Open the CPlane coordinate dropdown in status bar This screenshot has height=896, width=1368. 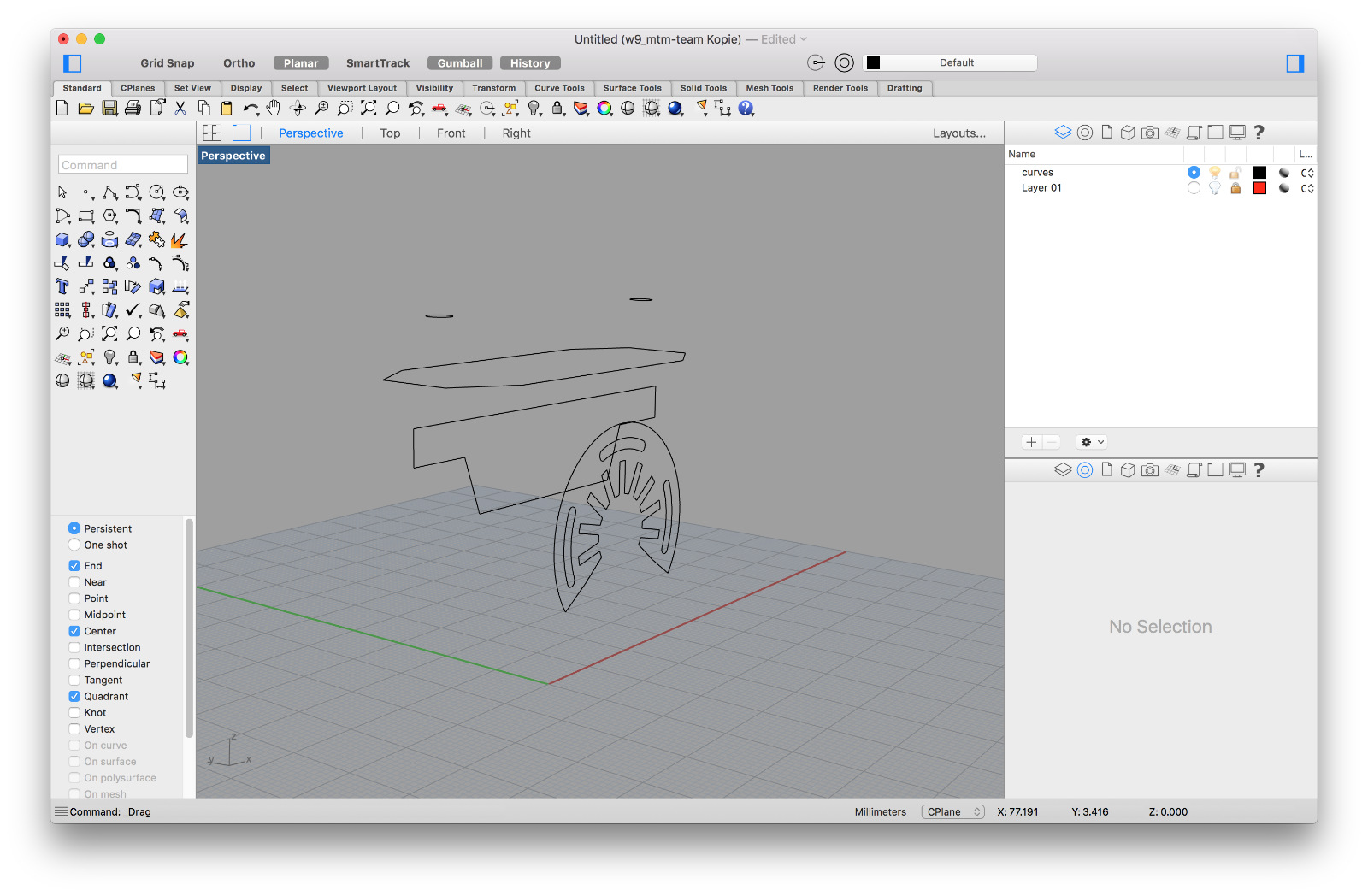coord(952,812)
